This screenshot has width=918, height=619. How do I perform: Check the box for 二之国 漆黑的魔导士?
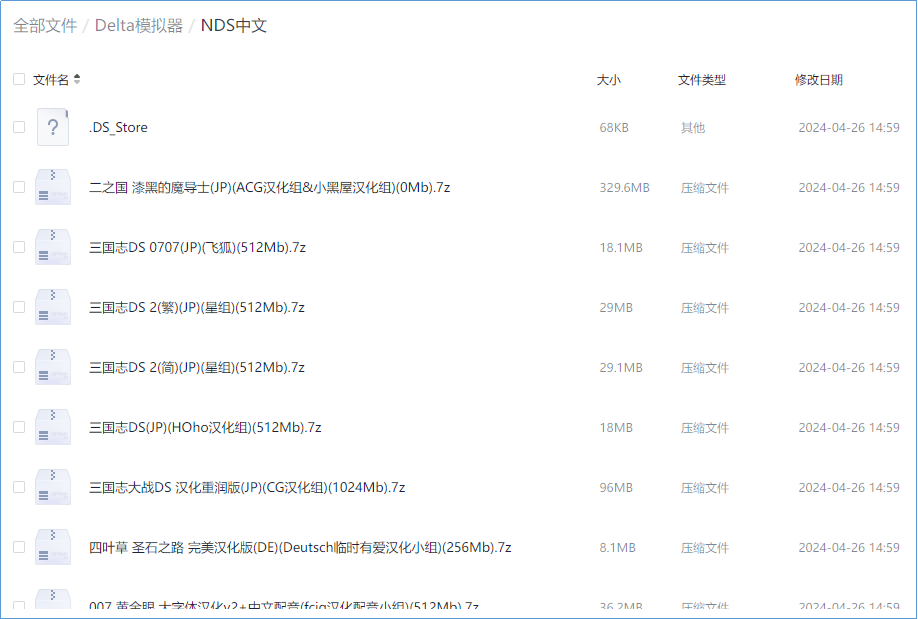pos(19,187)
